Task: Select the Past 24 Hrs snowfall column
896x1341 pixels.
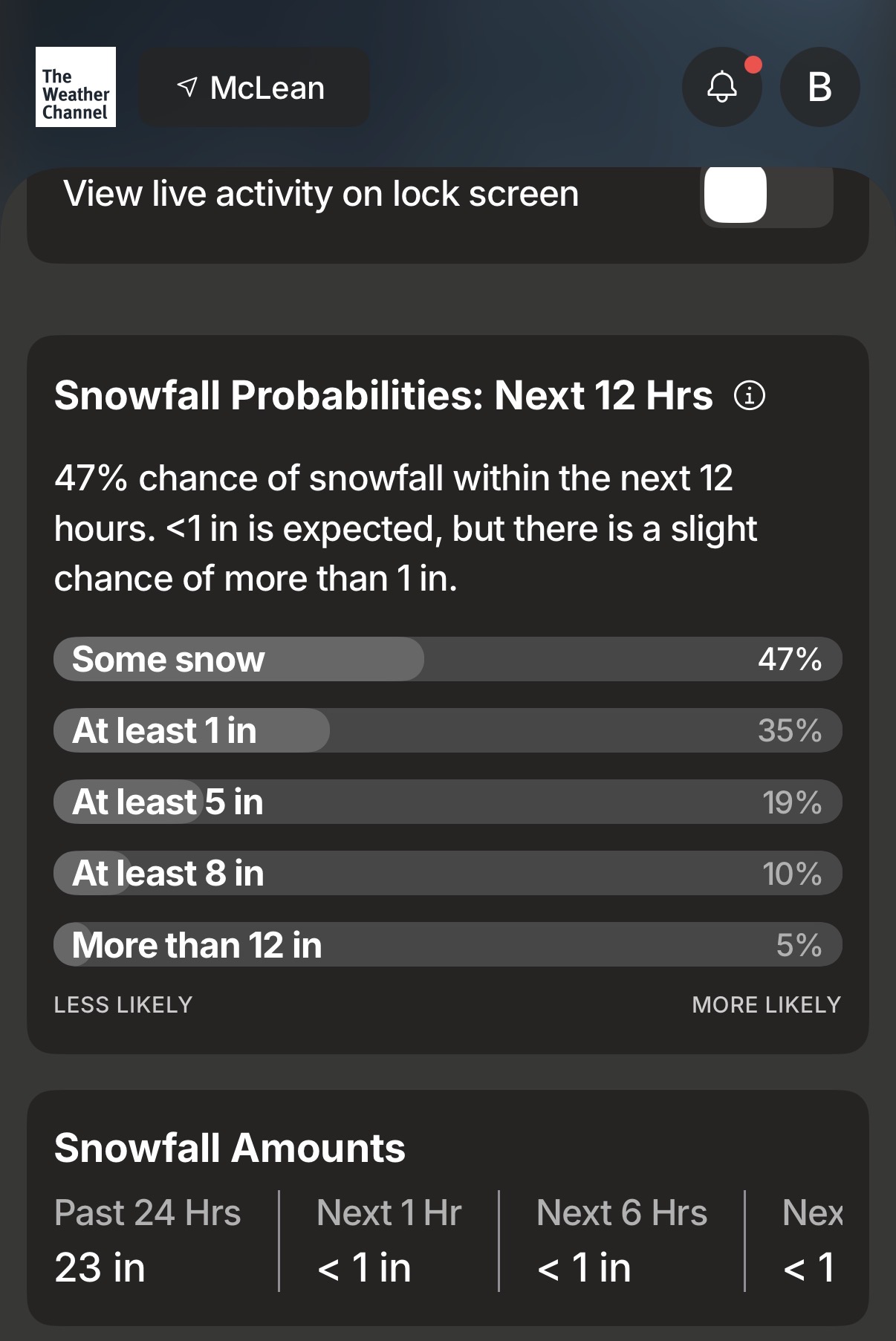Action: tap(147, 1240)
